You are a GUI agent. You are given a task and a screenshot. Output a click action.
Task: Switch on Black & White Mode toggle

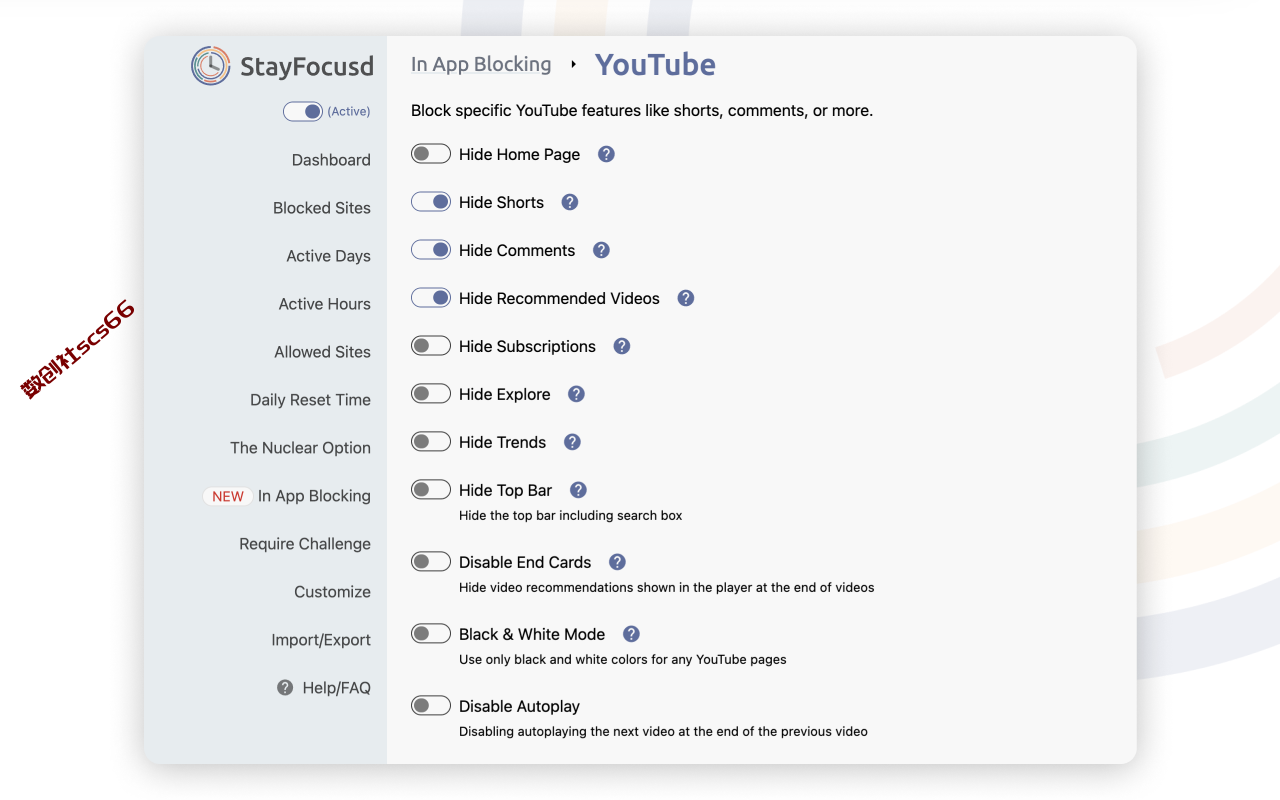[431, 634]
